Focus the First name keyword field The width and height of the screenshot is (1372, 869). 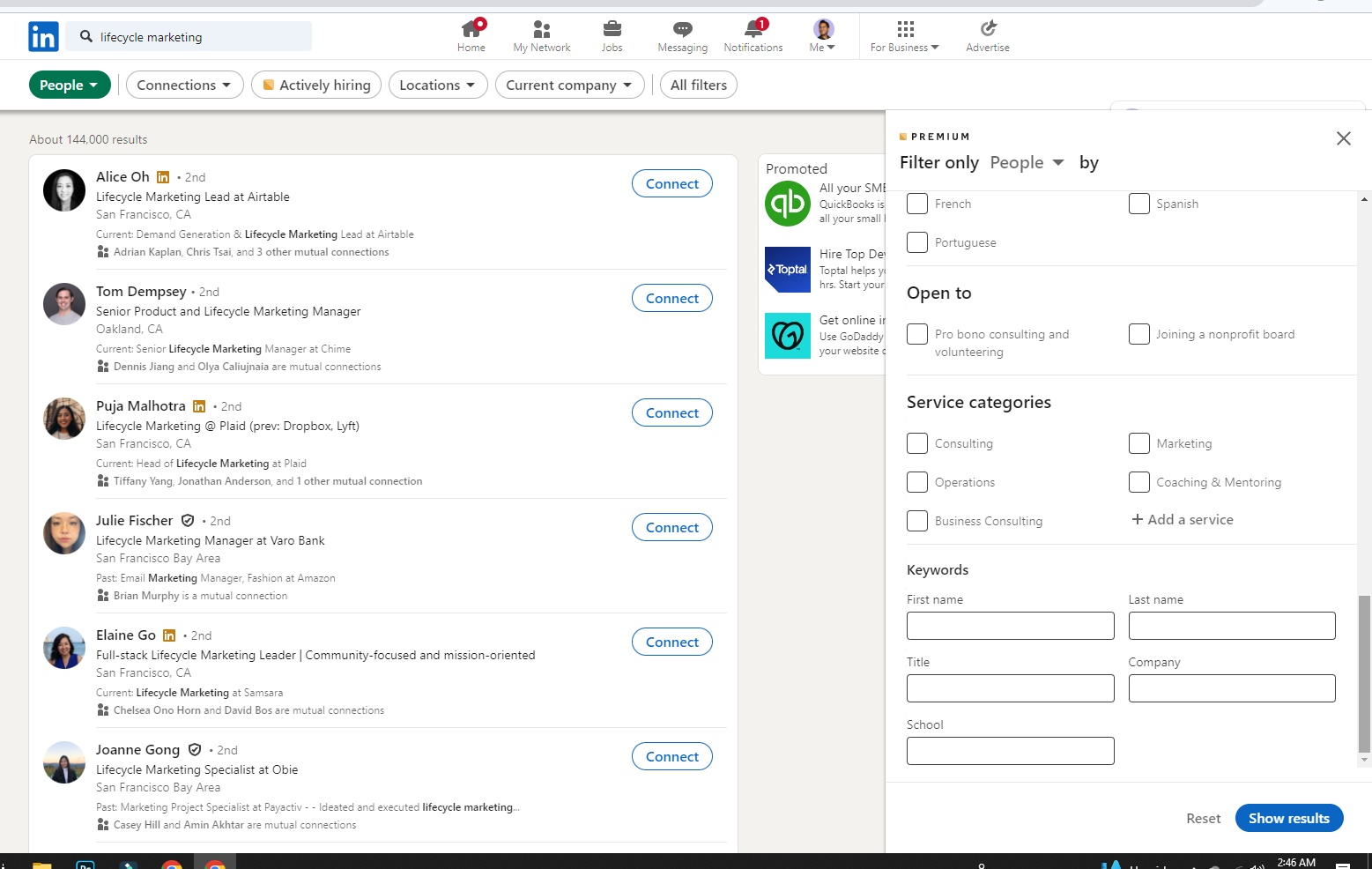tap(1011, 626)
